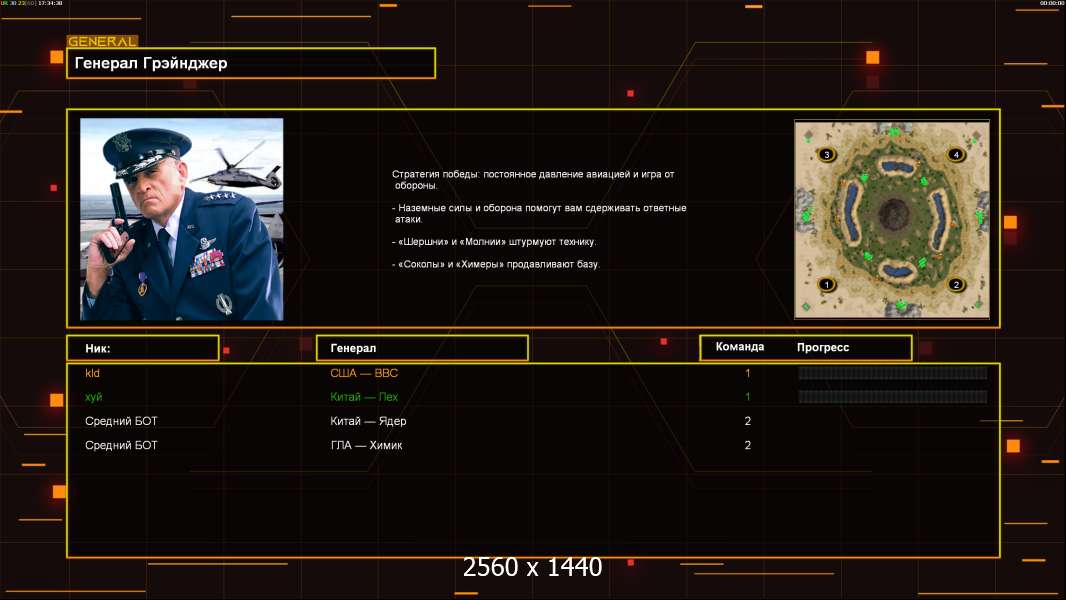Screen dimensions: 1066x600
Task: Click the "Команда" column header
Action: 740,347
